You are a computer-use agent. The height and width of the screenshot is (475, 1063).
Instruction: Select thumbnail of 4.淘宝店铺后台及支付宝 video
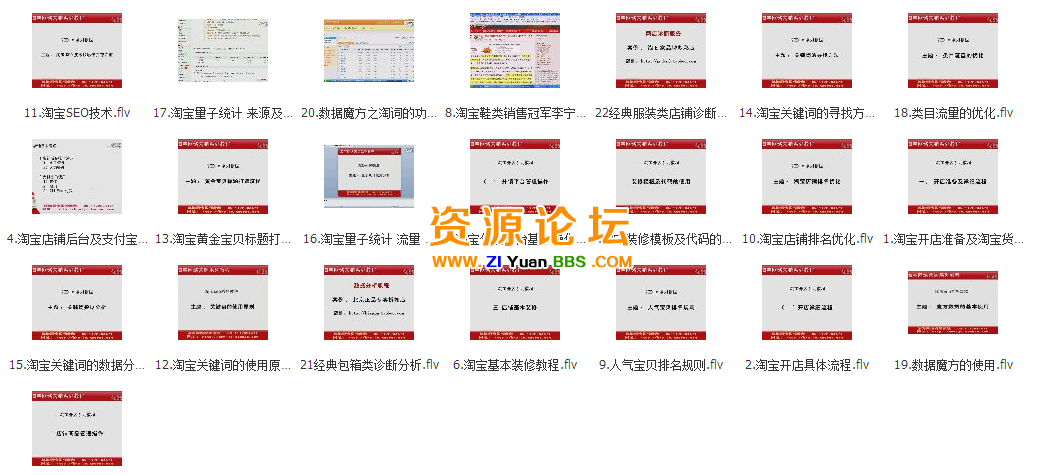(x=77, y=176)
